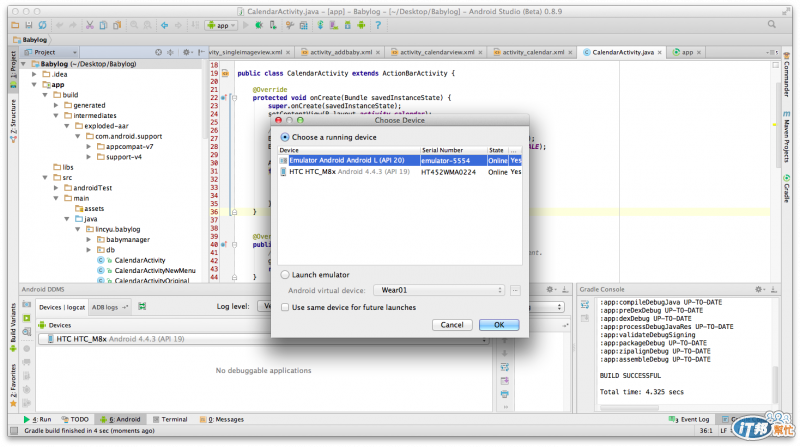
Task: Open Log level dropdown in DDMS
Action: [x=264, y=306]
